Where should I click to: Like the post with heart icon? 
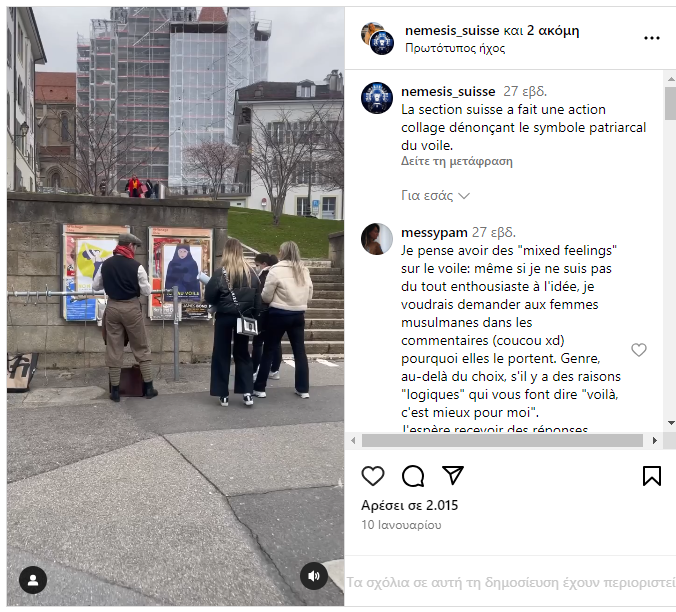(x=373, y=476)
